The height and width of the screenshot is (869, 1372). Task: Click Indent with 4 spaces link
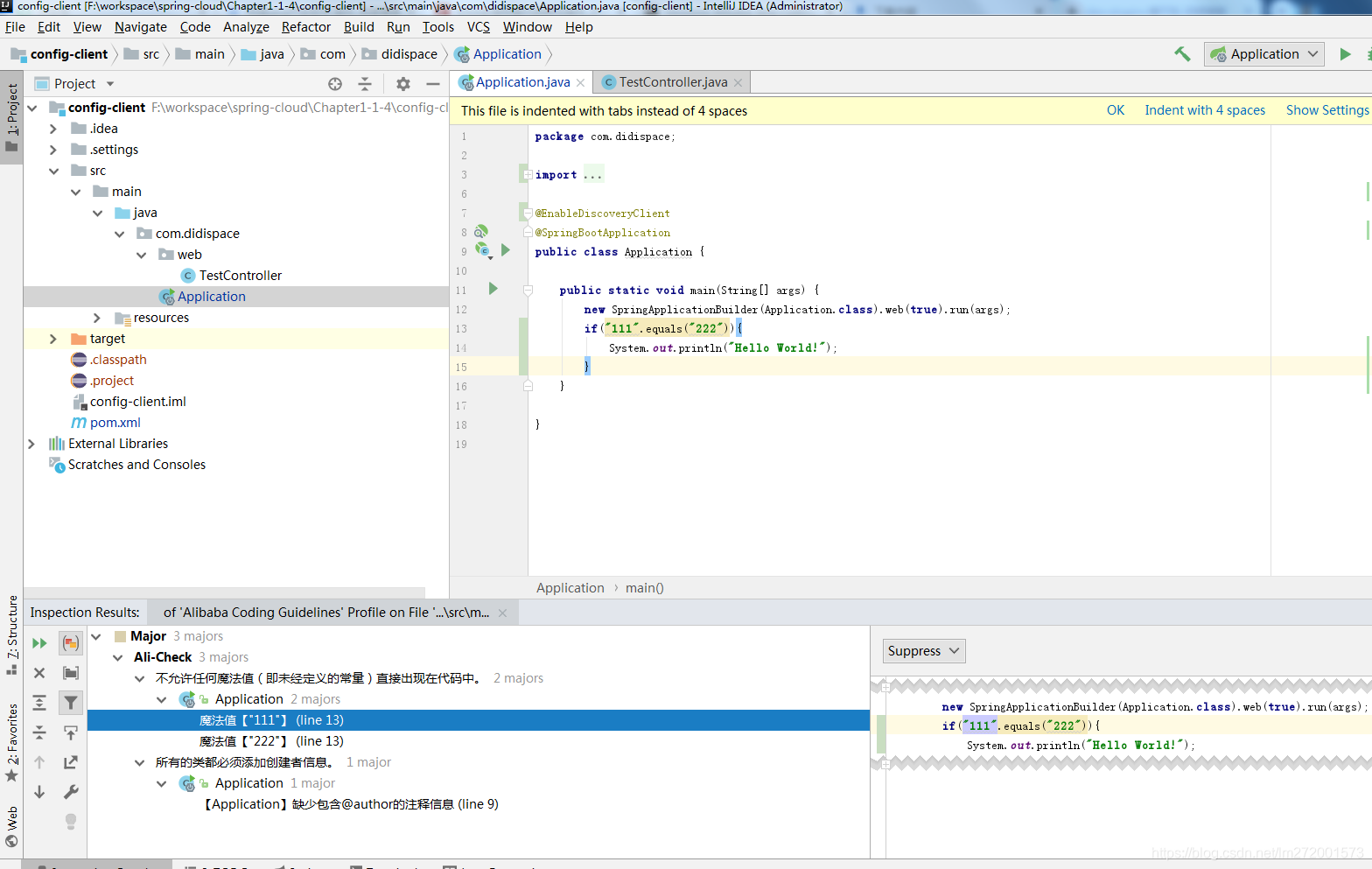[x=1205, y=110]
